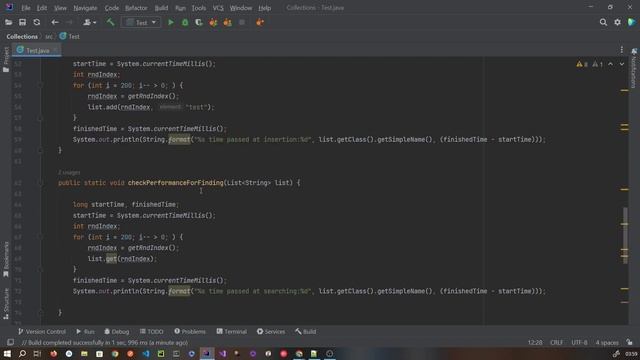Toggle the Project tool window on left
640x360 pixels.
coord(6,60)
